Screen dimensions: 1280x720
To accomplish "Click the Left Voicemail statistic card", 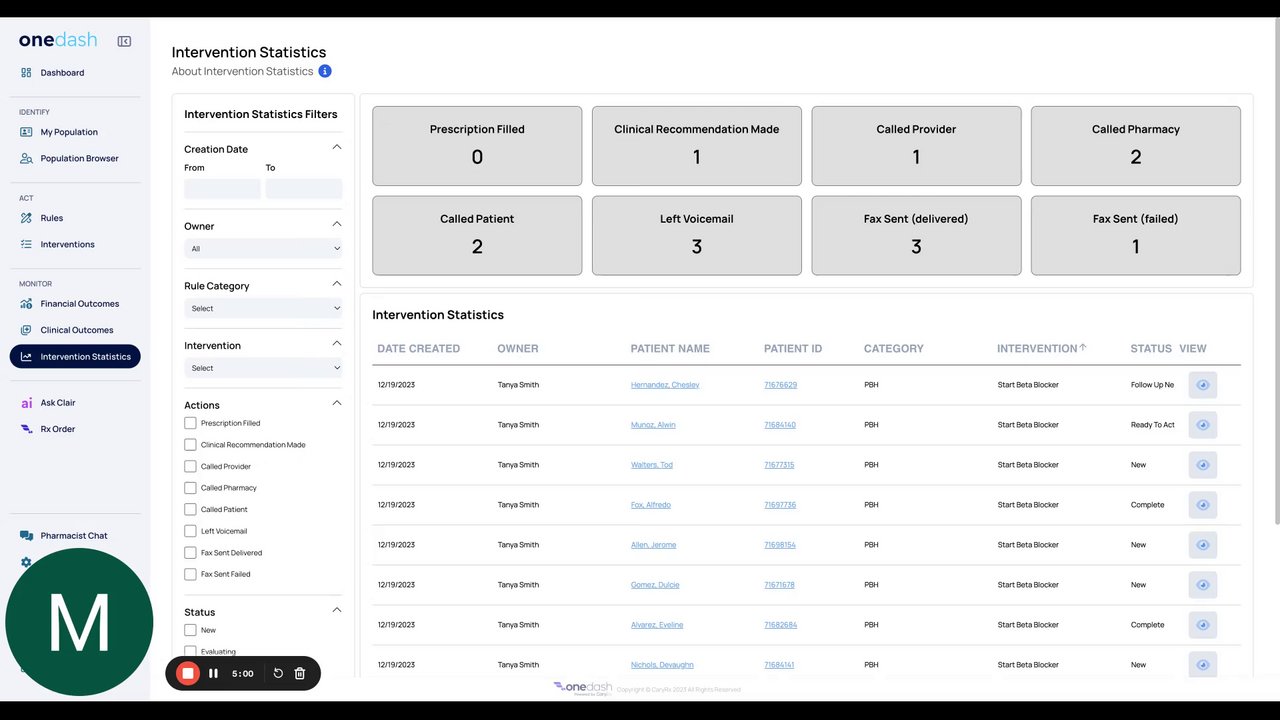I will [696, 235].
